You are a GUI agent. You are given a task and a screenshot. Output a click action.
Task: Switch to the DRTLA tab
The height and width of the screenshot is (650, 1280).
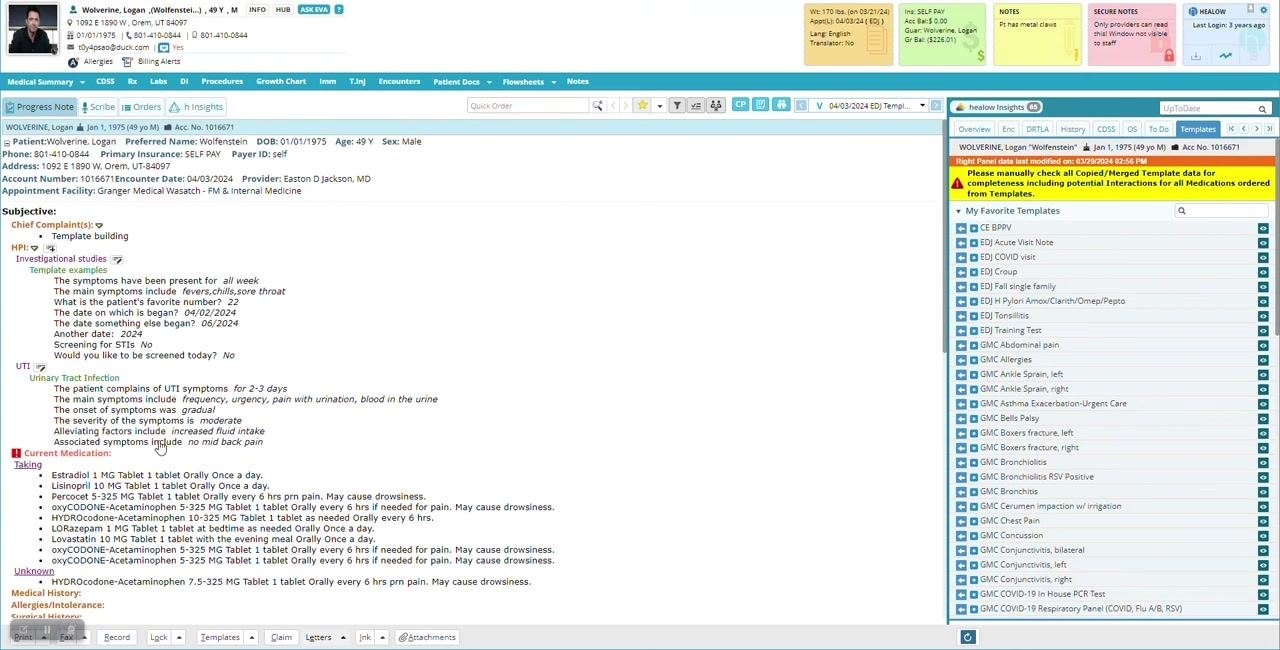1038,129
